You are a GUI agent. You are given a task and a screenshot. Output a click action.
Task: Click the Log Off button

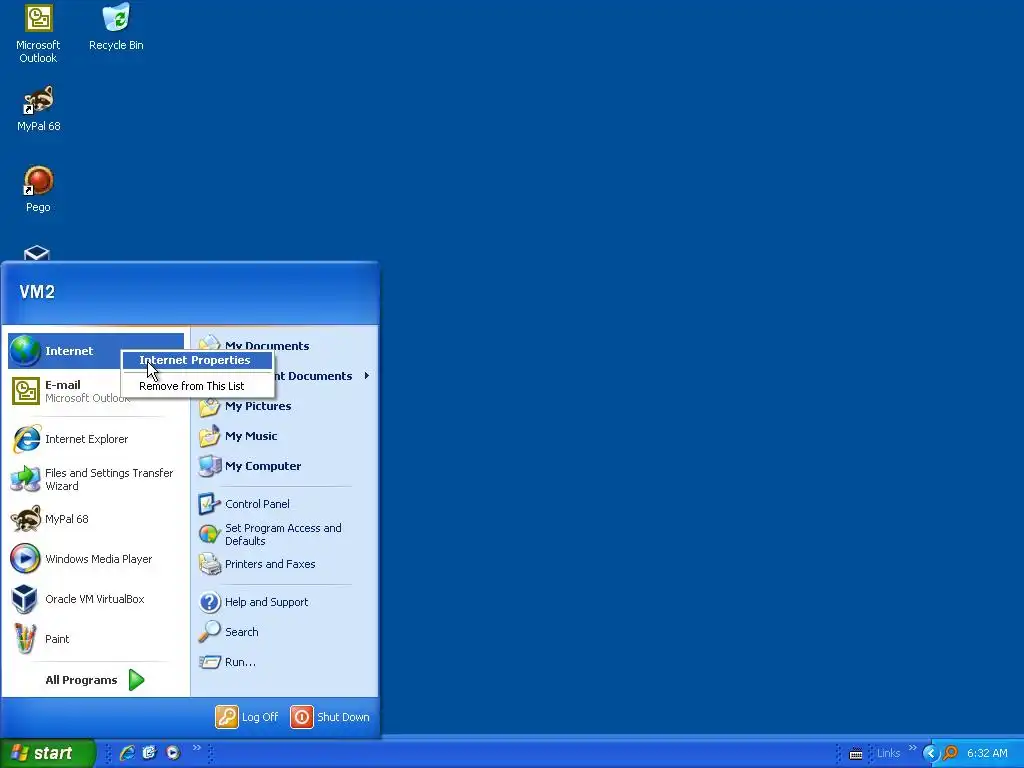[247, 717]
